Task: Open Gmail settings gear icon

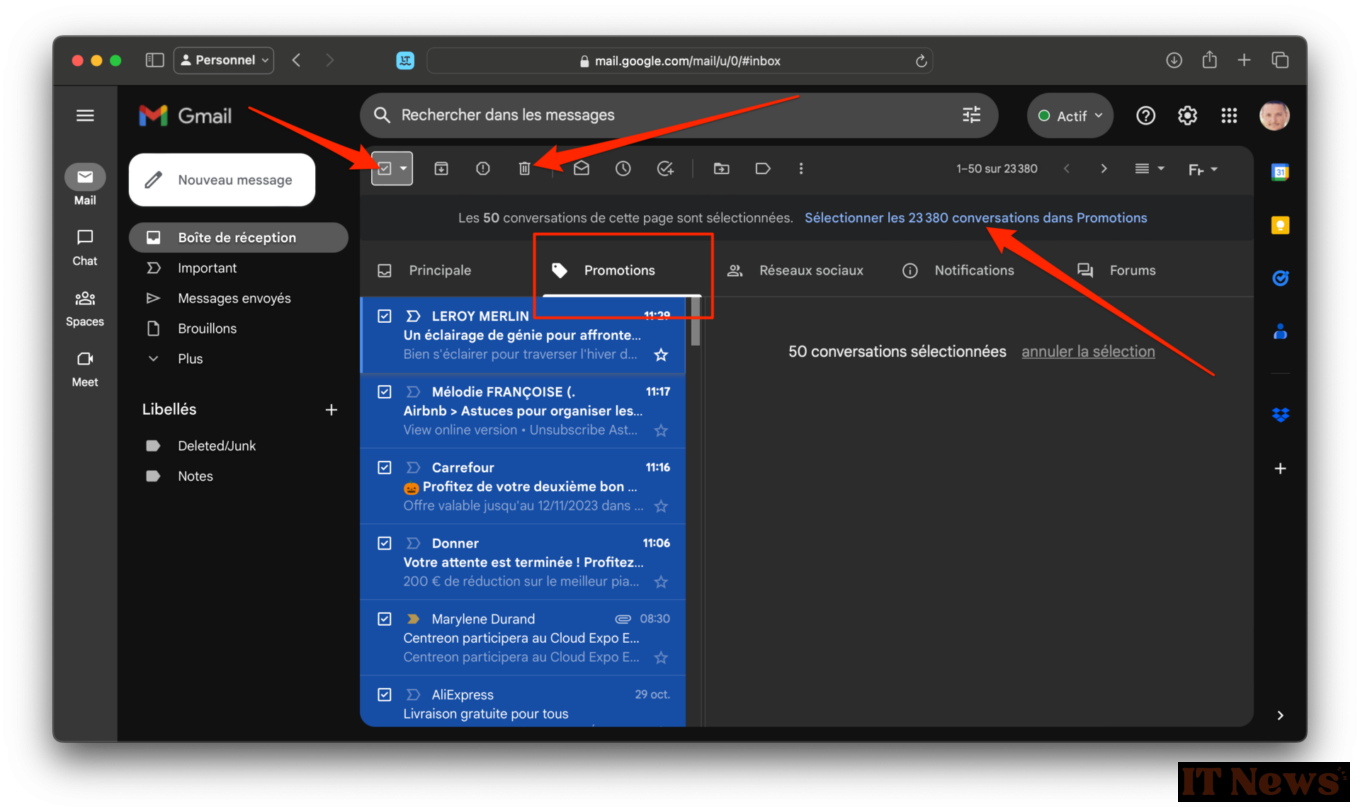Action: 1187,116
